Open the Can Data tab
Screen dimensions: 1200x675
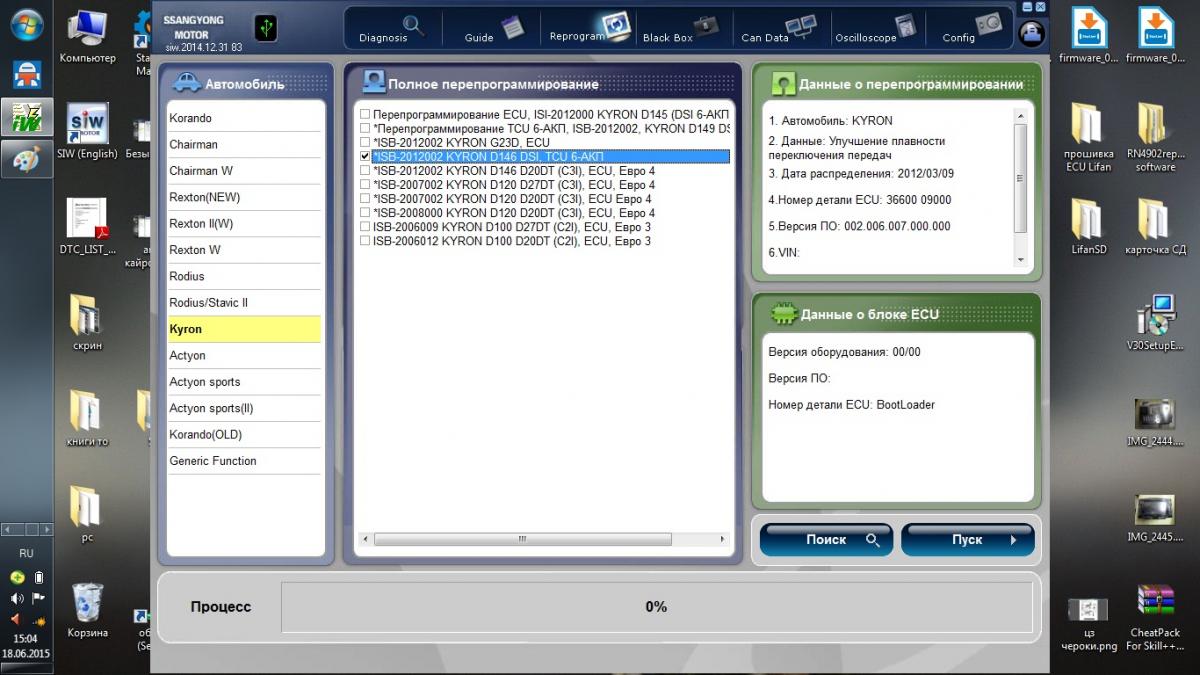(x=779, y=28)
